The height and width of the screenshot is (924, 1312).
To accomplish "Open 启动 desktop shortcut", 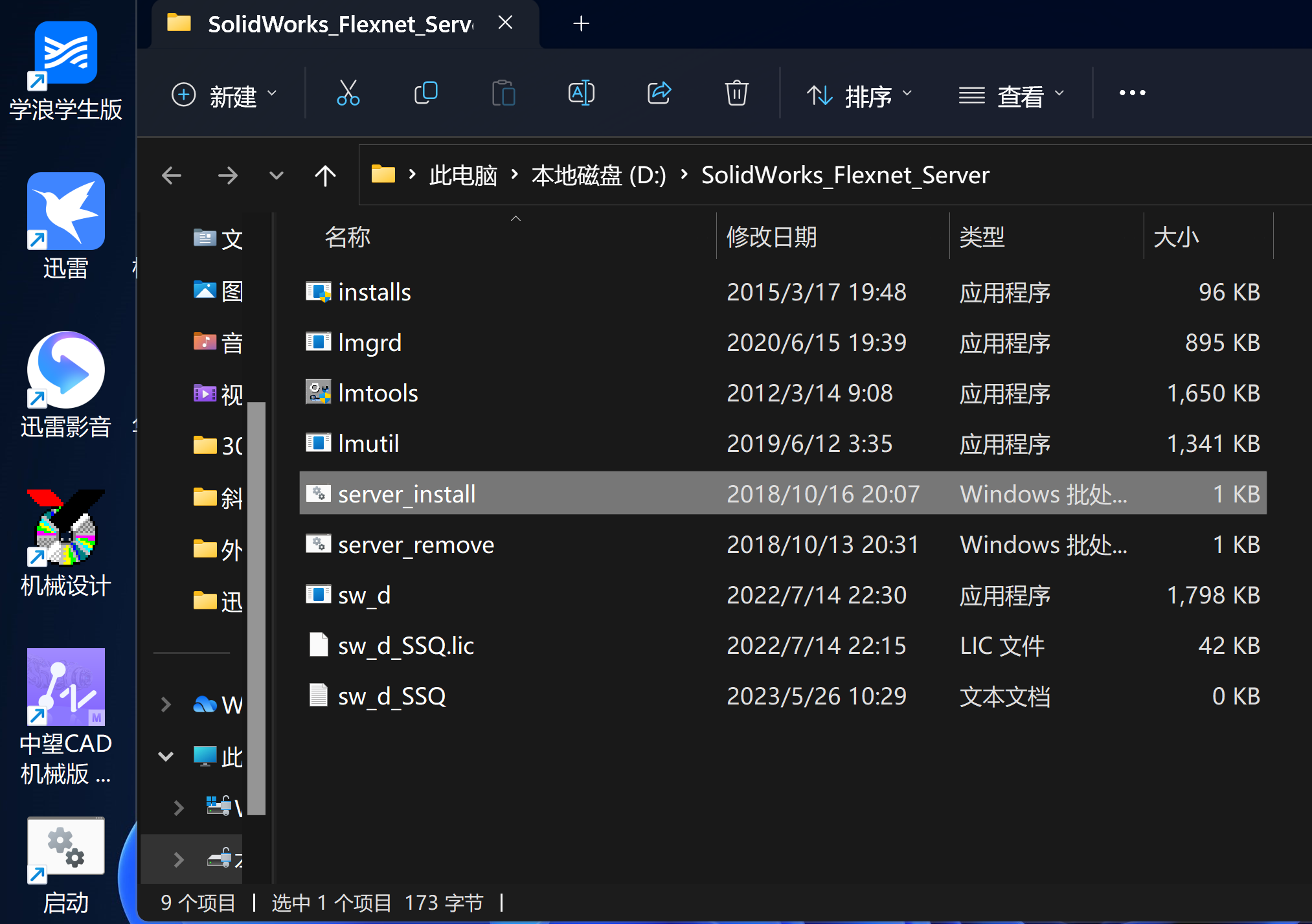I will pos(65,866).
